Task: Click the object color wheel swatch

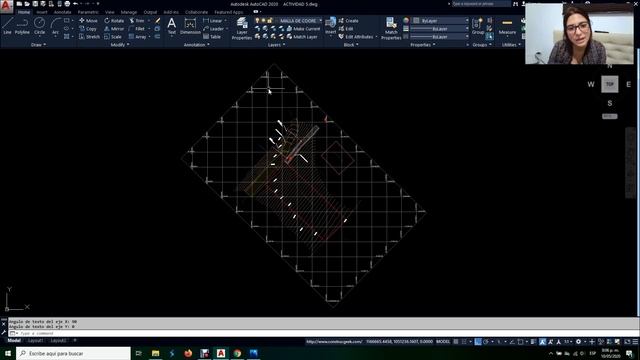Action: click(406, 20)
